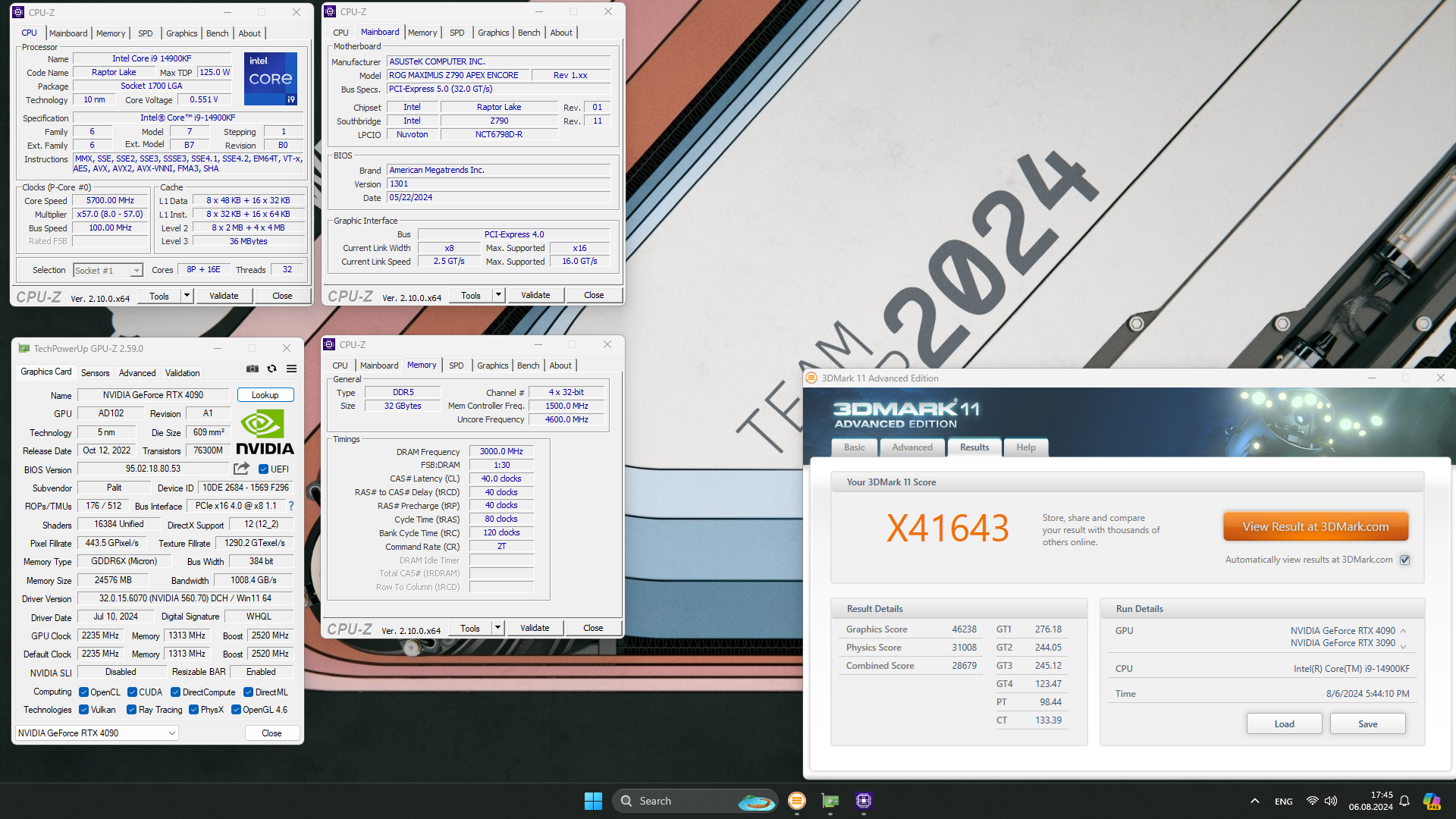The width and height of the screenshot is (1456, 819).
Task: Open the CPU-Z taskbar icon
Action: 864,801
